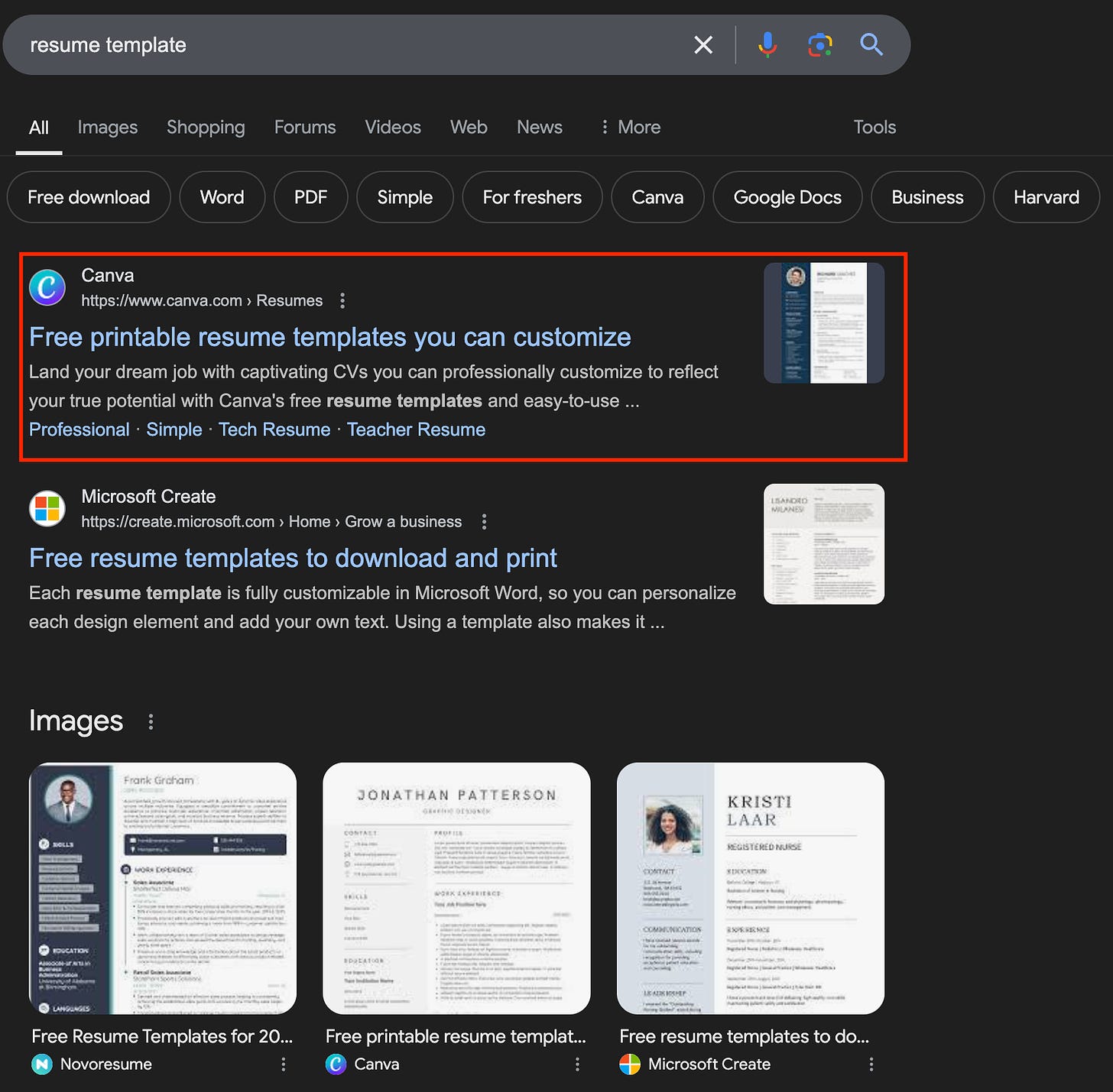Open the Simple sitelink under Canva result
The width and height of the screenshot is (1113, 1092).
[x=174, y=429]
